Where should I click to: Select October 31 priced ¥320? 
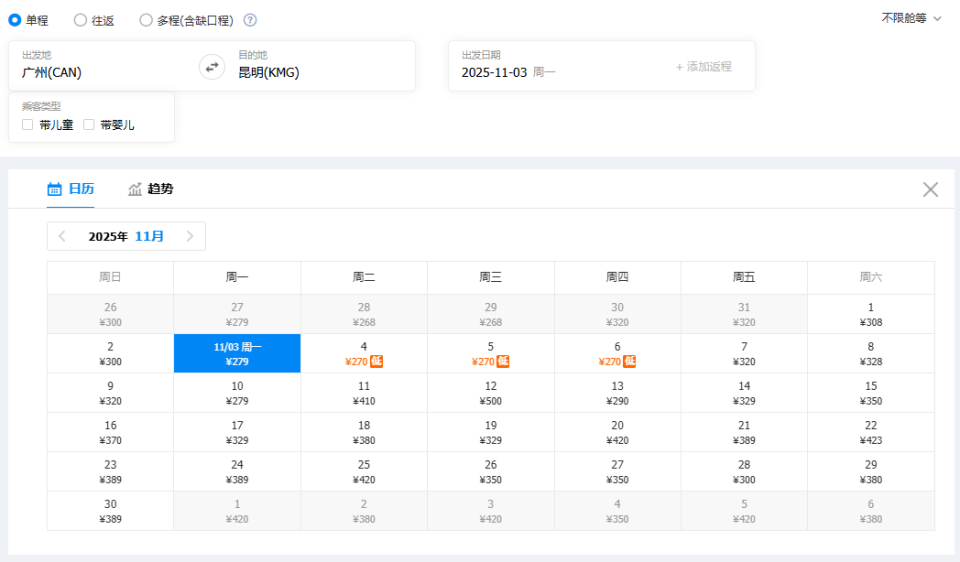(744, 314)
